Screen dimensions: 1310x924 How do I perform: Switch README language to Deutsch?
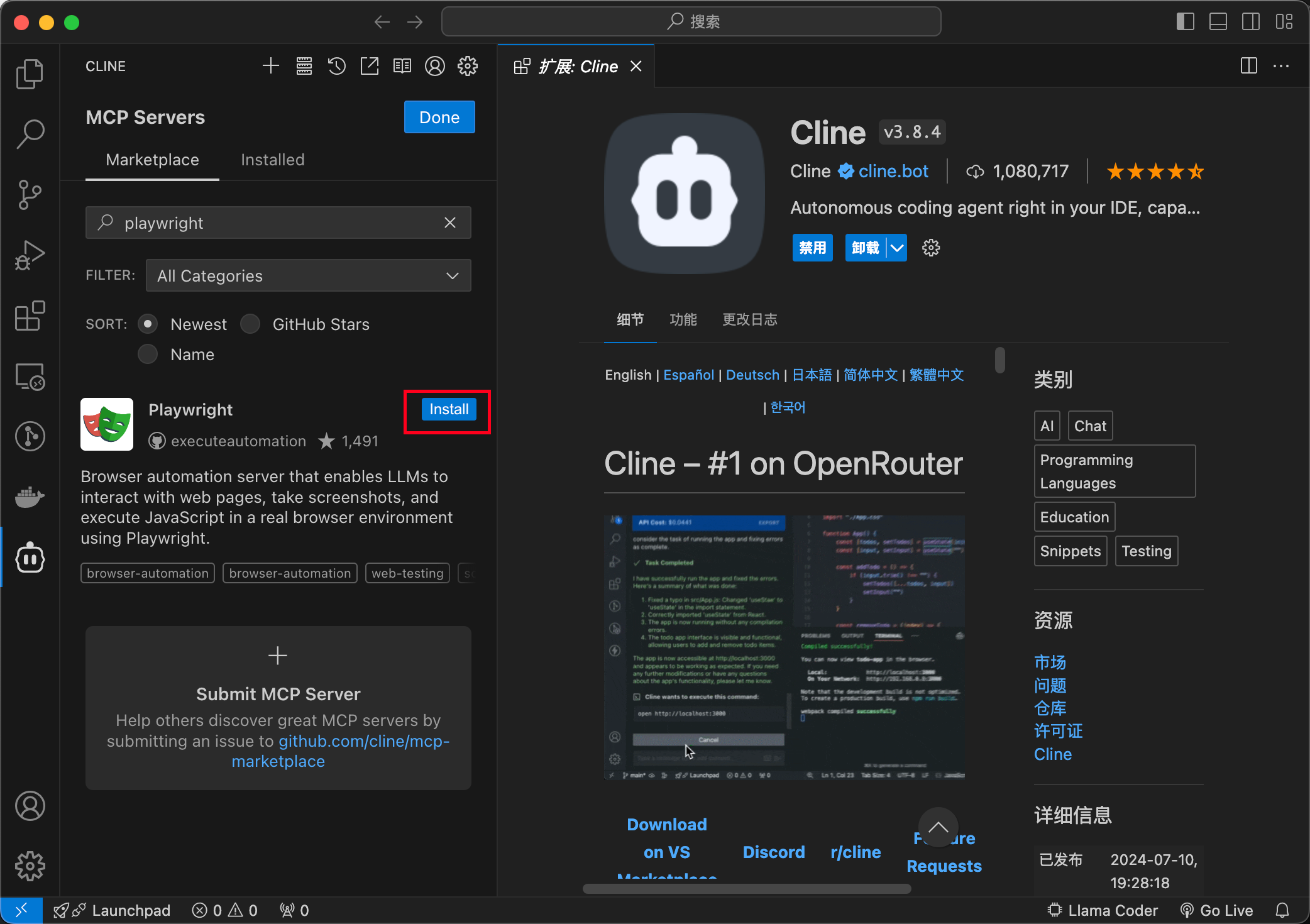click(x=752, y=375)
